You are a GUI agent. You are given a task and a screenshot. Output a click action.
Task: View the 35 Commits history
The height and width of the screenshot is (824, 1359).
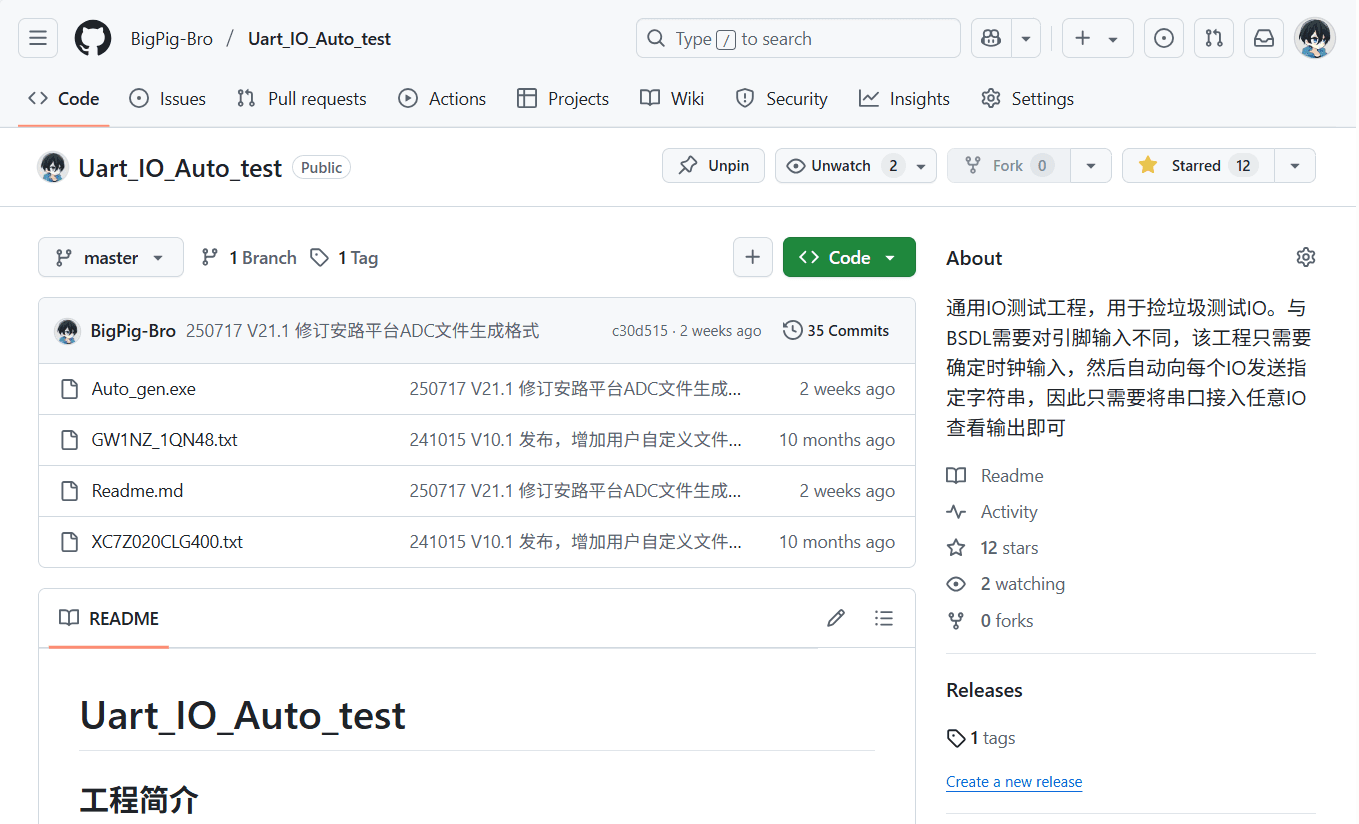coord(836,331)
